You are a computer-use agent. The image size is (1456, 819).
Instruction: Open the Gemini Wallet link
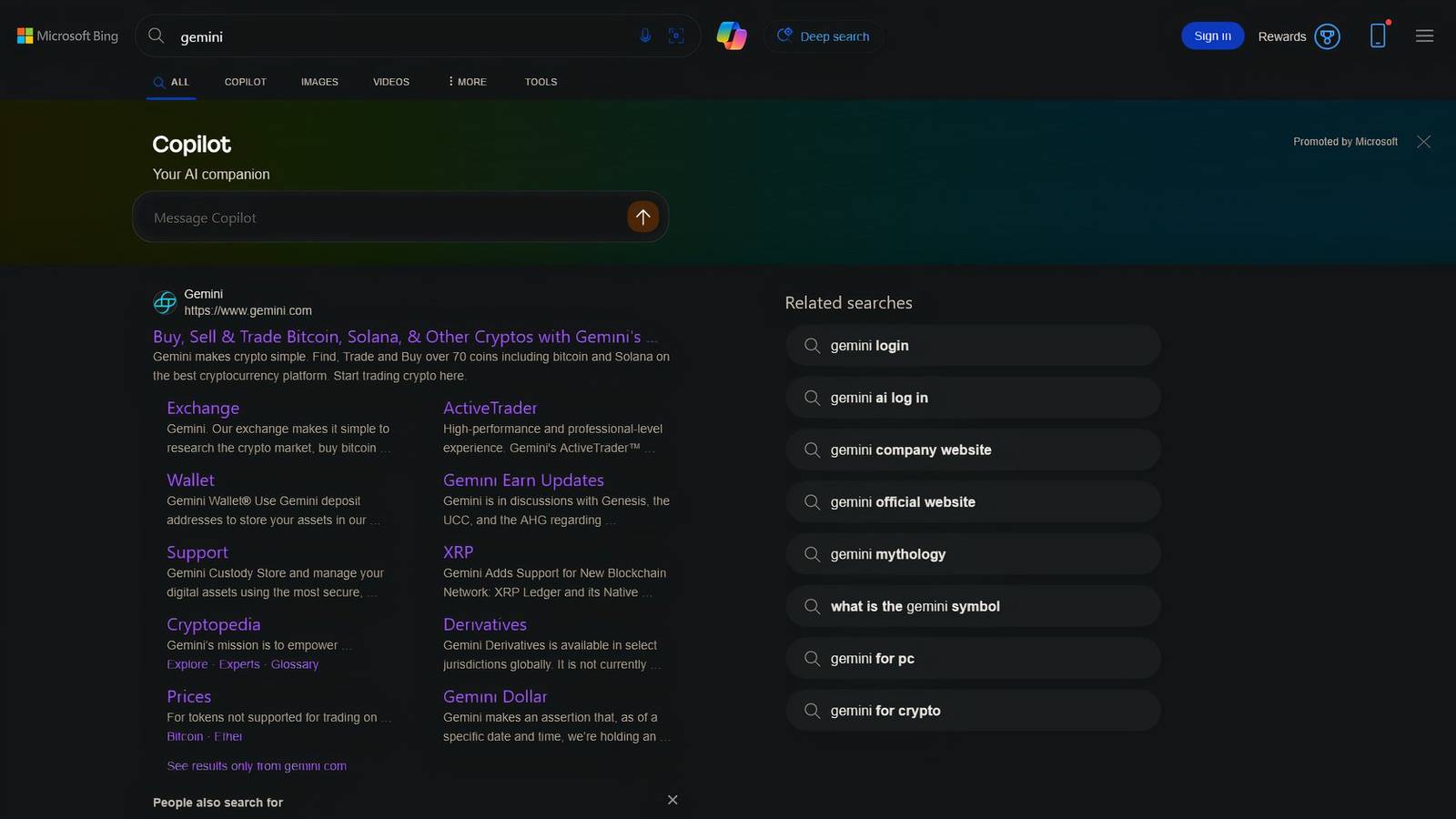click(190, 480)
